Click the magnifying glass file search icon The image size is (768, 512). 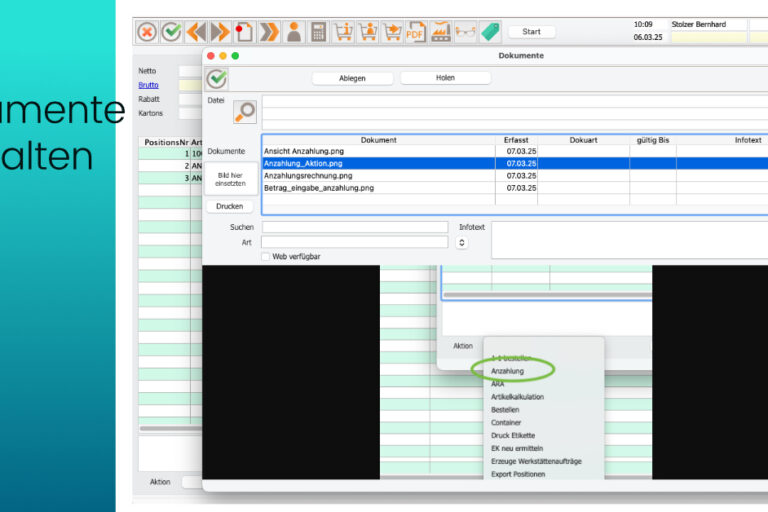(x=244, y=112)
